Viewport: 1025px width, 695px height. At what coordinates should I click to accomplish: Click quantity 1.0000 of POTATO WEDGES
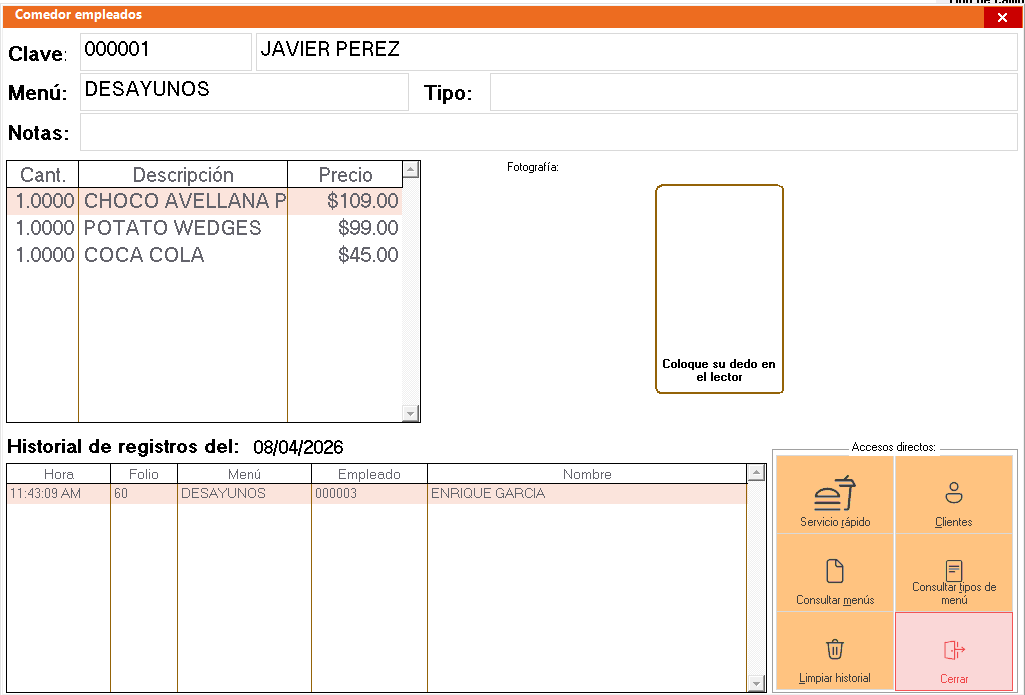44,228
